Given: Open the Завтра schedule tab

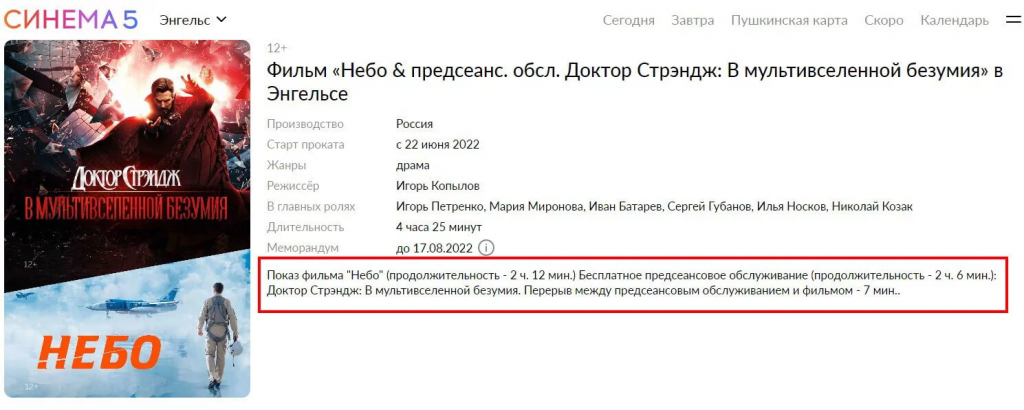Looking at the screenshot, I should point(693,20).
